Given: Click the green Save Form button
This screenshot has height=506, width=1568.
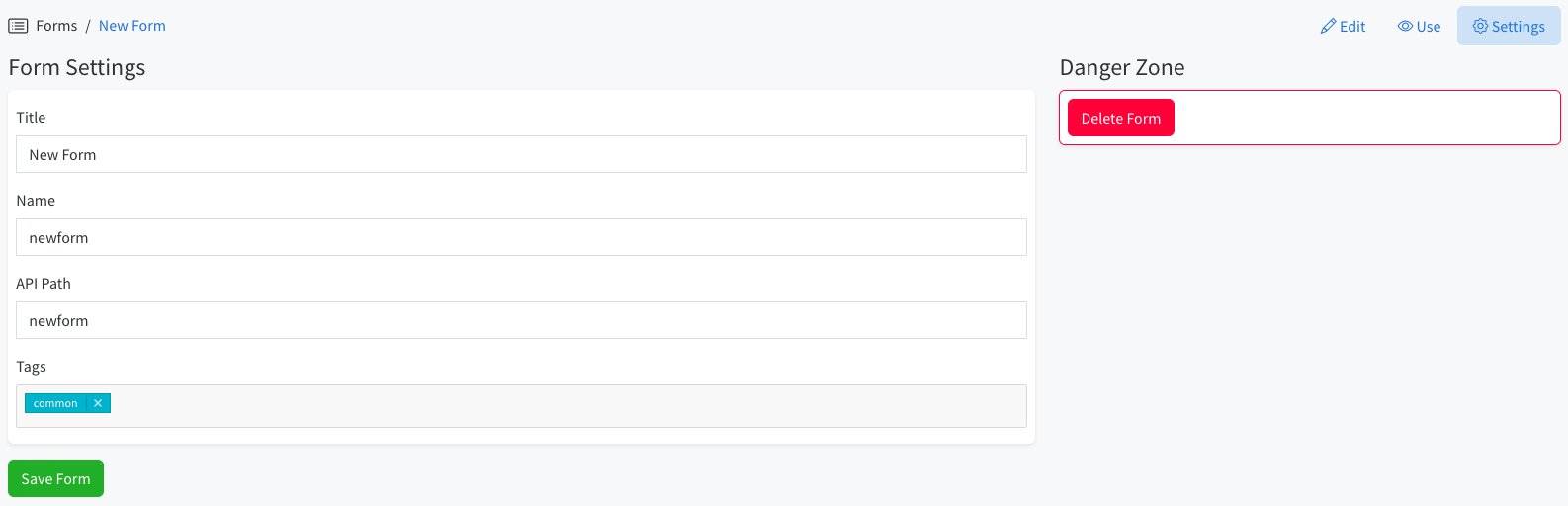Looking at the screenshot, I should coord(55,478).
